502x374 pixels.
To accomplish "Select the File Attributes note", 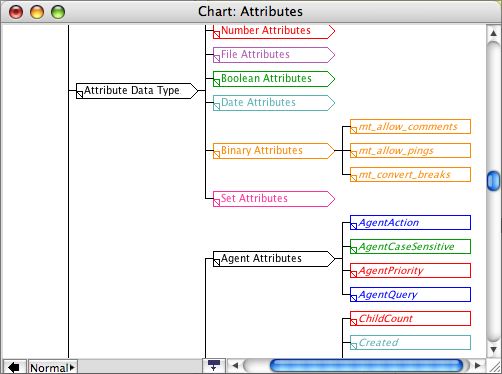I will point(274,55).
